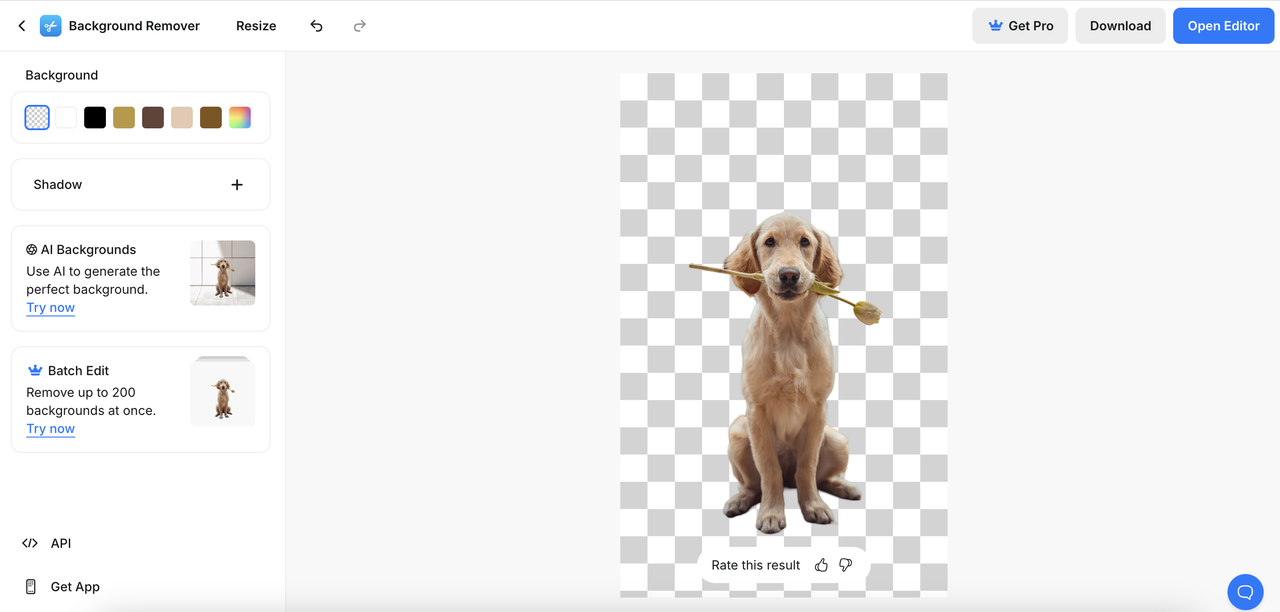Open the rainbow custom color picker
The image size is (1280, 612).
pyautogui.click(x=240, y=118)
